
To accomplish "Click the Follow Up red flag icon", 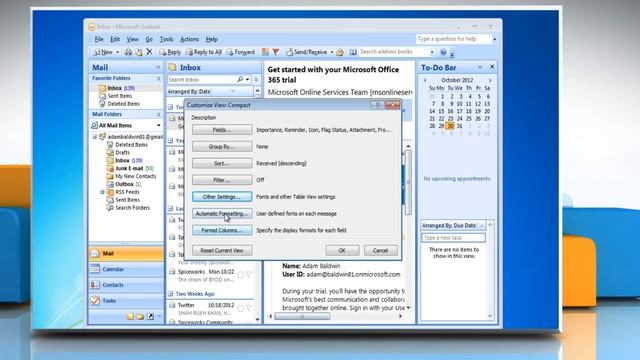I will coord(276,52).
